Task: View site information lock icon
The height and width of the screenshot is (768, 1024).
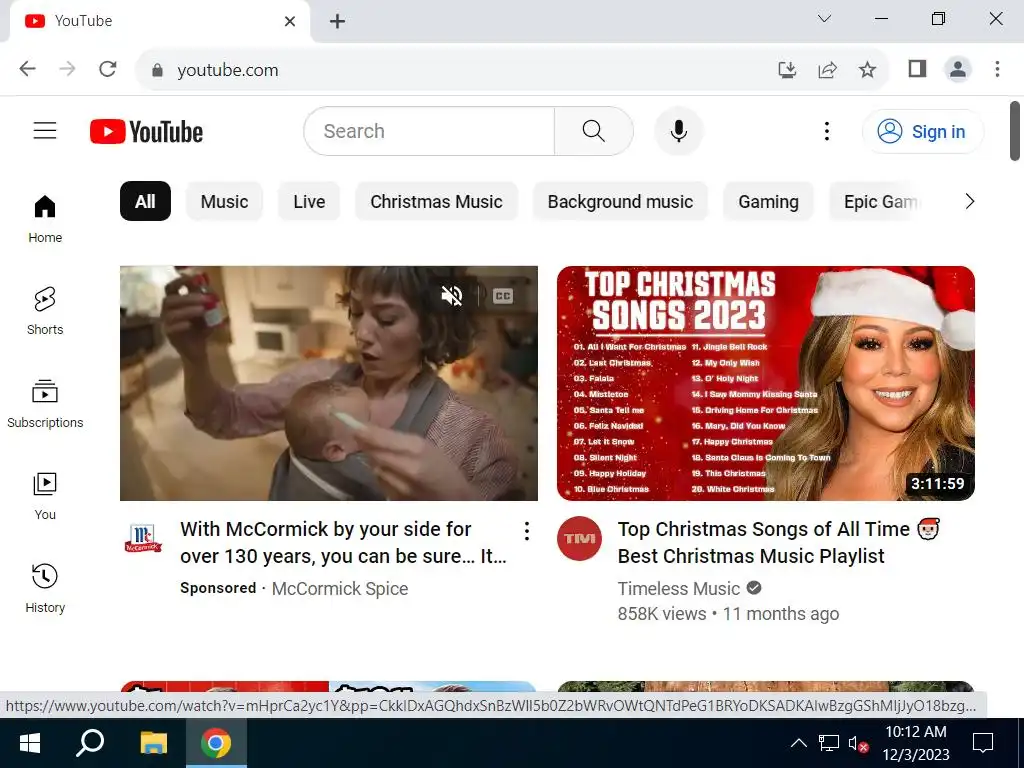Action: 157,70
